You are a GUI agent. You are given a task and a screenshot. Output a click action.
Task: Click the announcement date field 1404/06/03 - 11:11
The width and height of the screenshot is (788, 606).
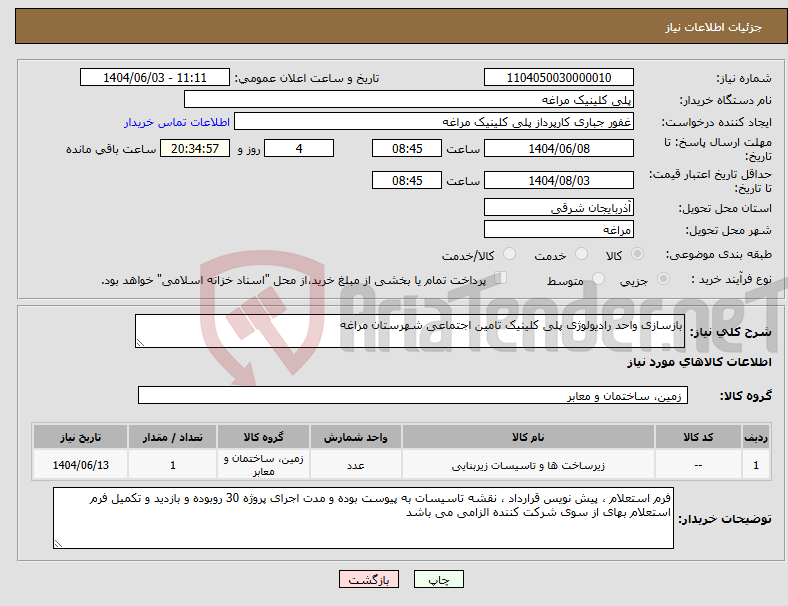pos(155,77)
